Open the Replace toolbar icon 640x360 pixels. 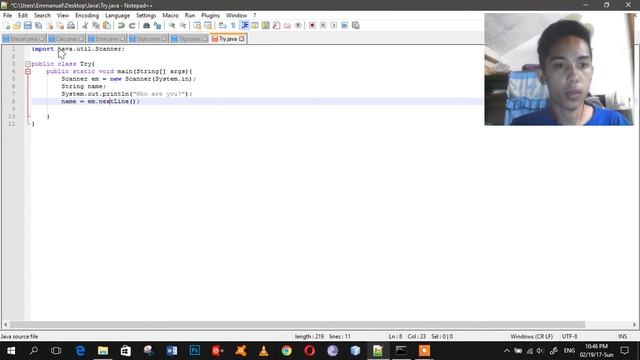pos(157,25)
